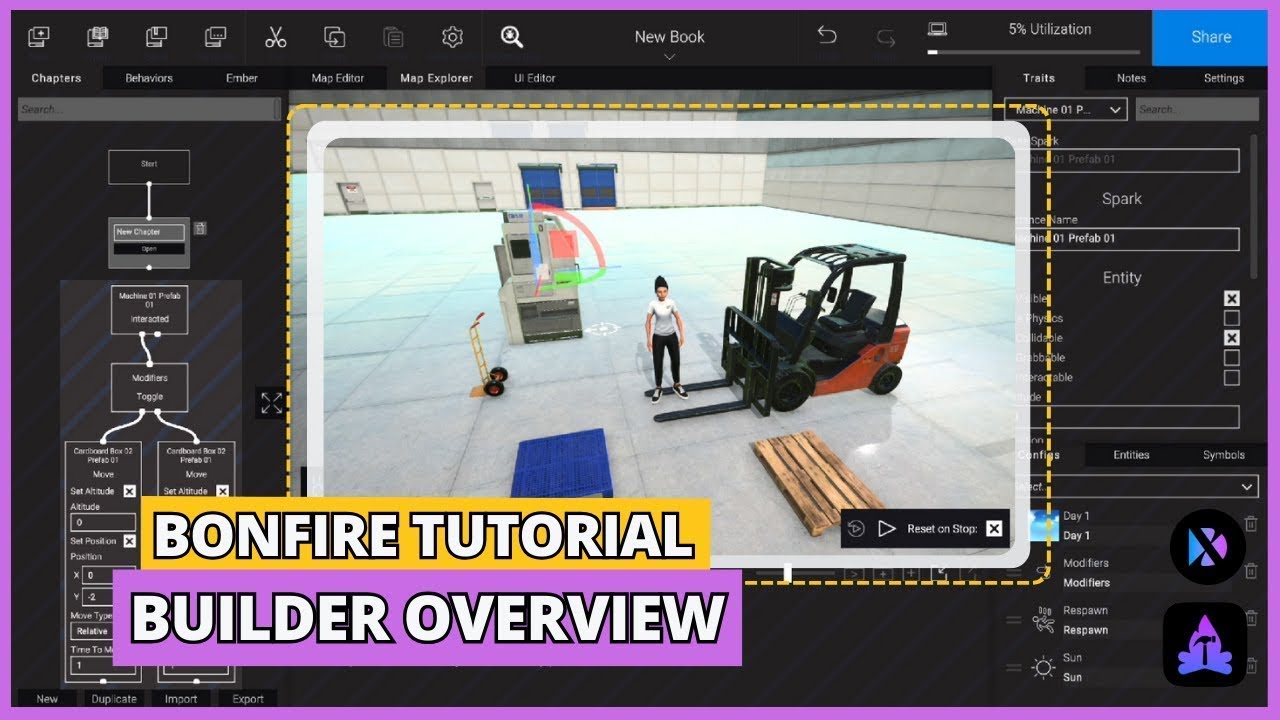The height and width of the screenshot is (720, 1280).
Task: Click the Instance Name field
Action: (1126, 239)
